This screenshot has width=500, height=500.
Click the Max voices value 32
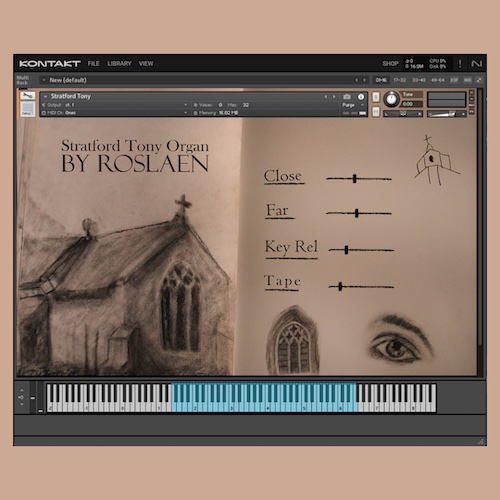(x=246, y=105)
